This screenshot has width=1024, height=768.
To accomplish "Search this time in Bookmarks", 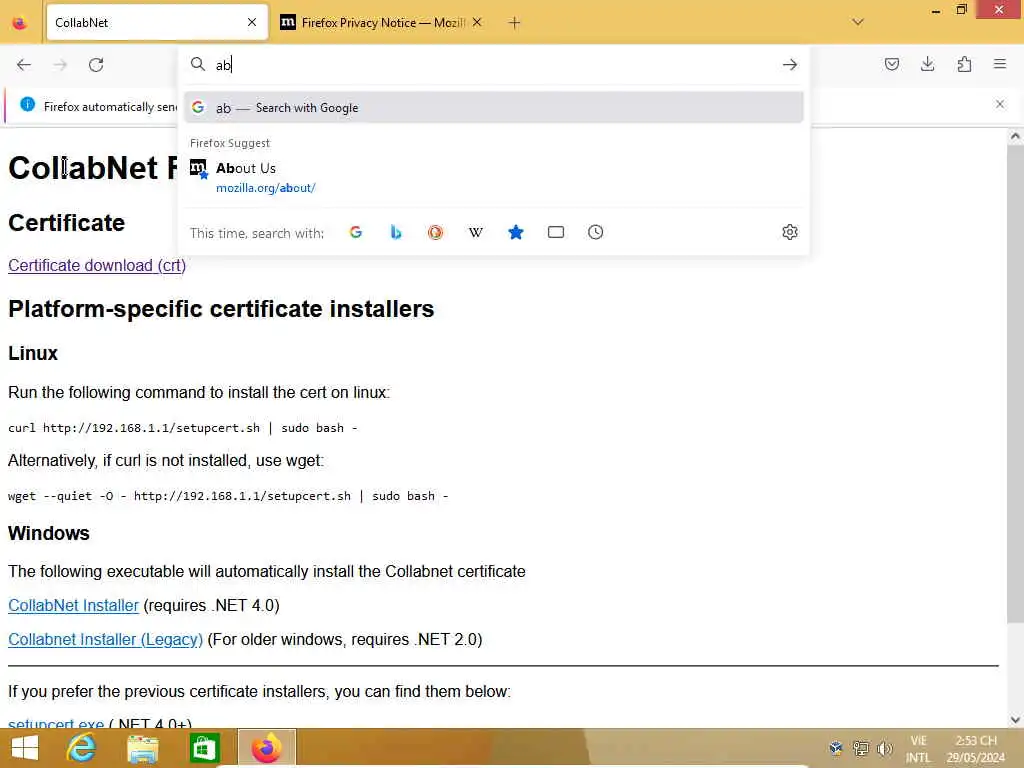I will click(516, 232).
